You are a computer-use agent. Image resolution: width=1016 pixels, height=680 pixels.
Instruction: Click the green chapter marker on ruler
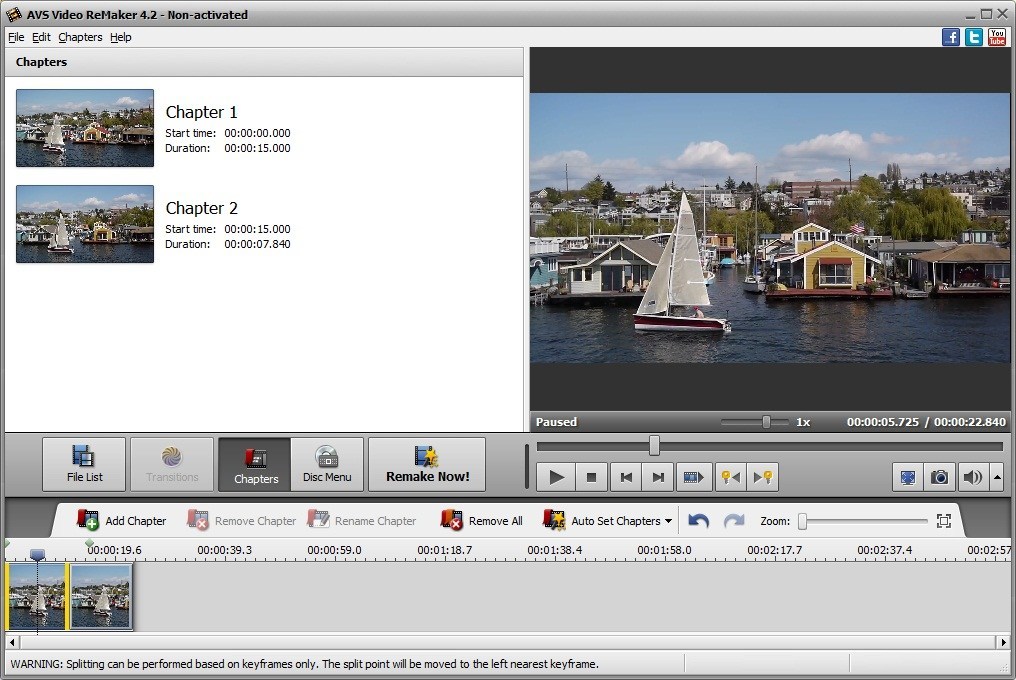point(89,543)
